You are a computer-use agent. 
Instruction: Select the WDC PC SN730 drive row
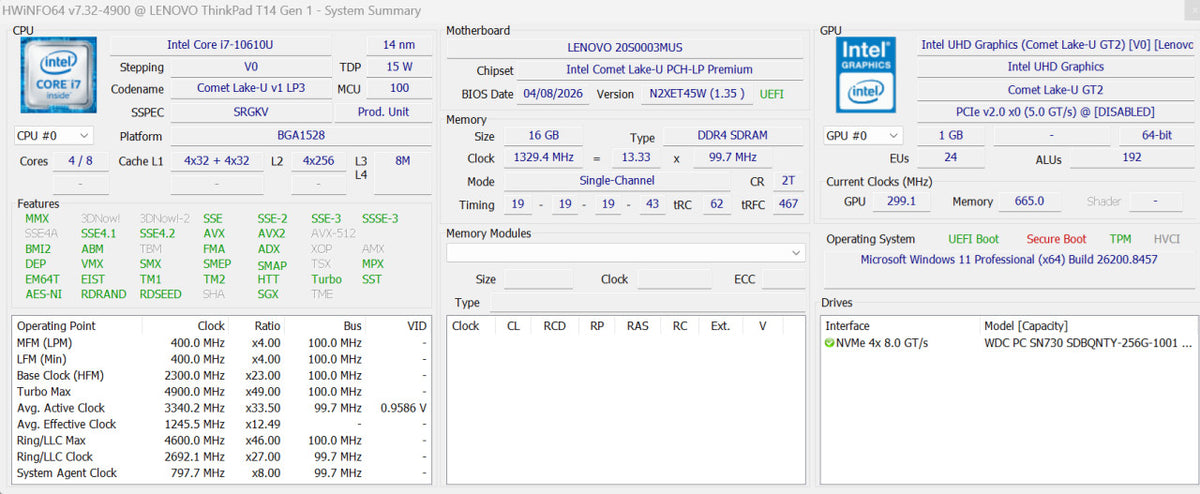(1008, 343)
